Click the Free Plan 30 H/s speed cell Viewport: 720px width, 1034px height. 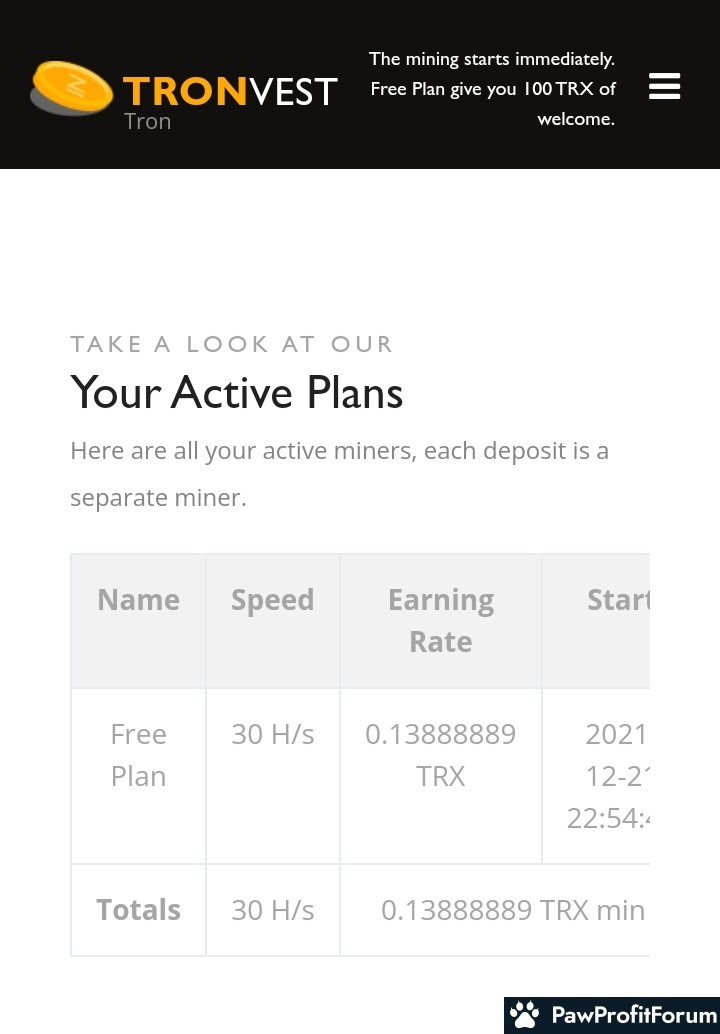pos(272,735)
